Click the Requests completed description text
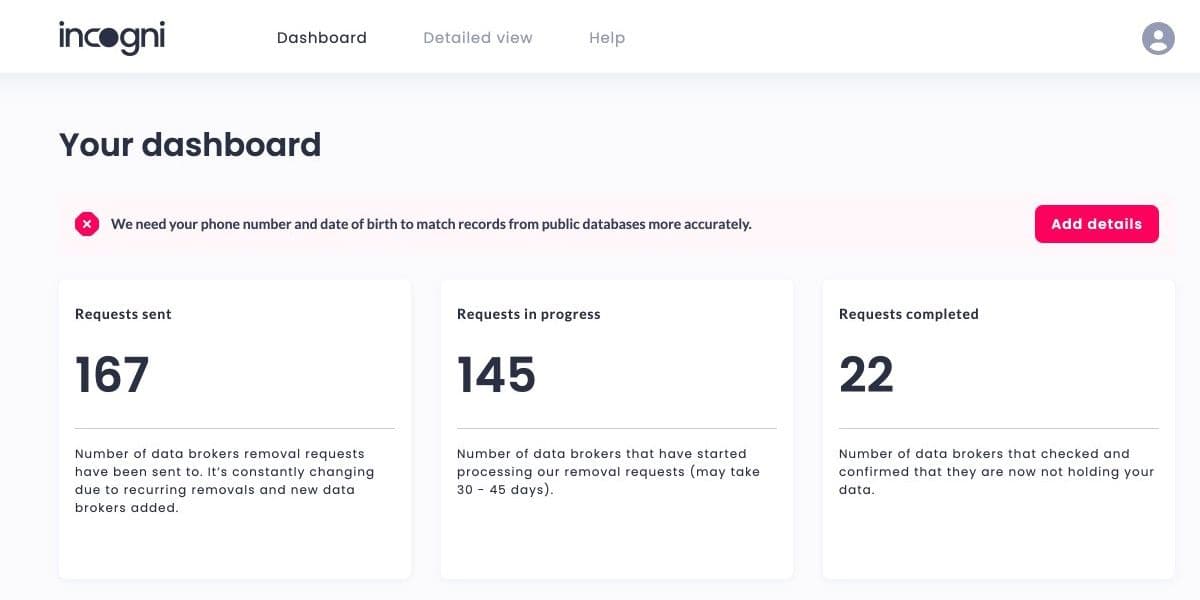1200x600 pixels. point(996,471)
